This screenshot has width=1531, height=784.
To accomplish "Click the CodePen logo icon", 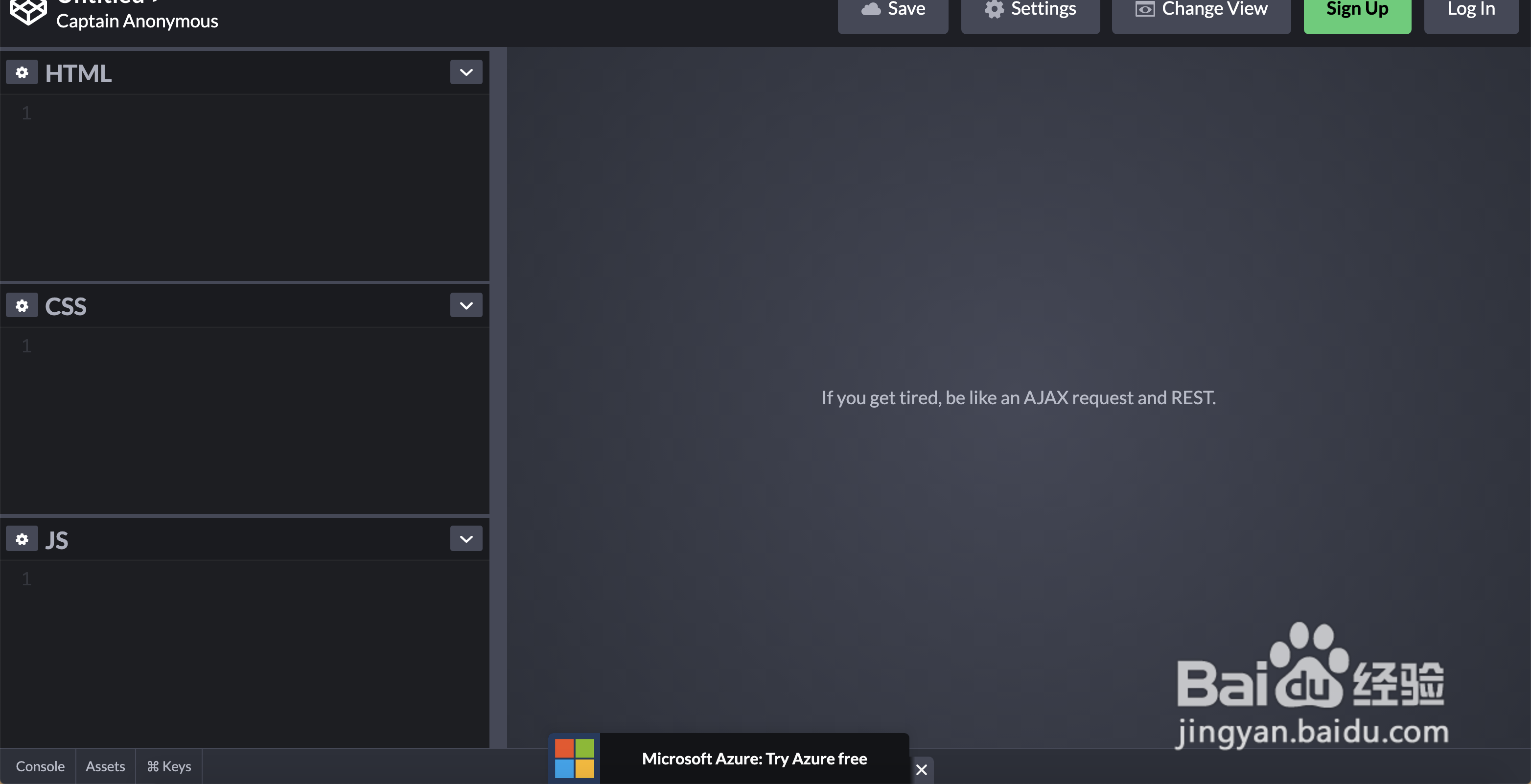I will click(x=28, y=12).
